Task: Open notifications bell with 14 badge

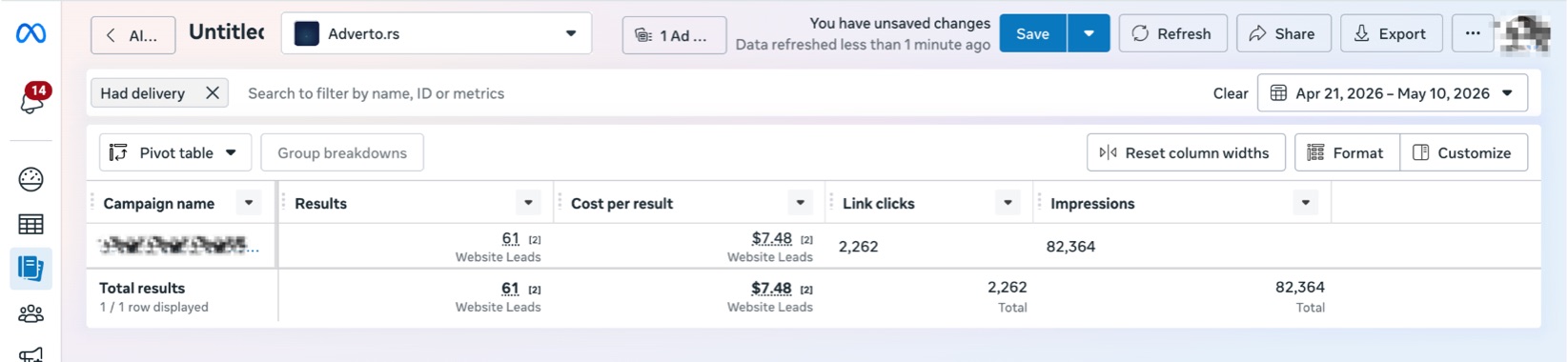Action: (x=31, y=99)
